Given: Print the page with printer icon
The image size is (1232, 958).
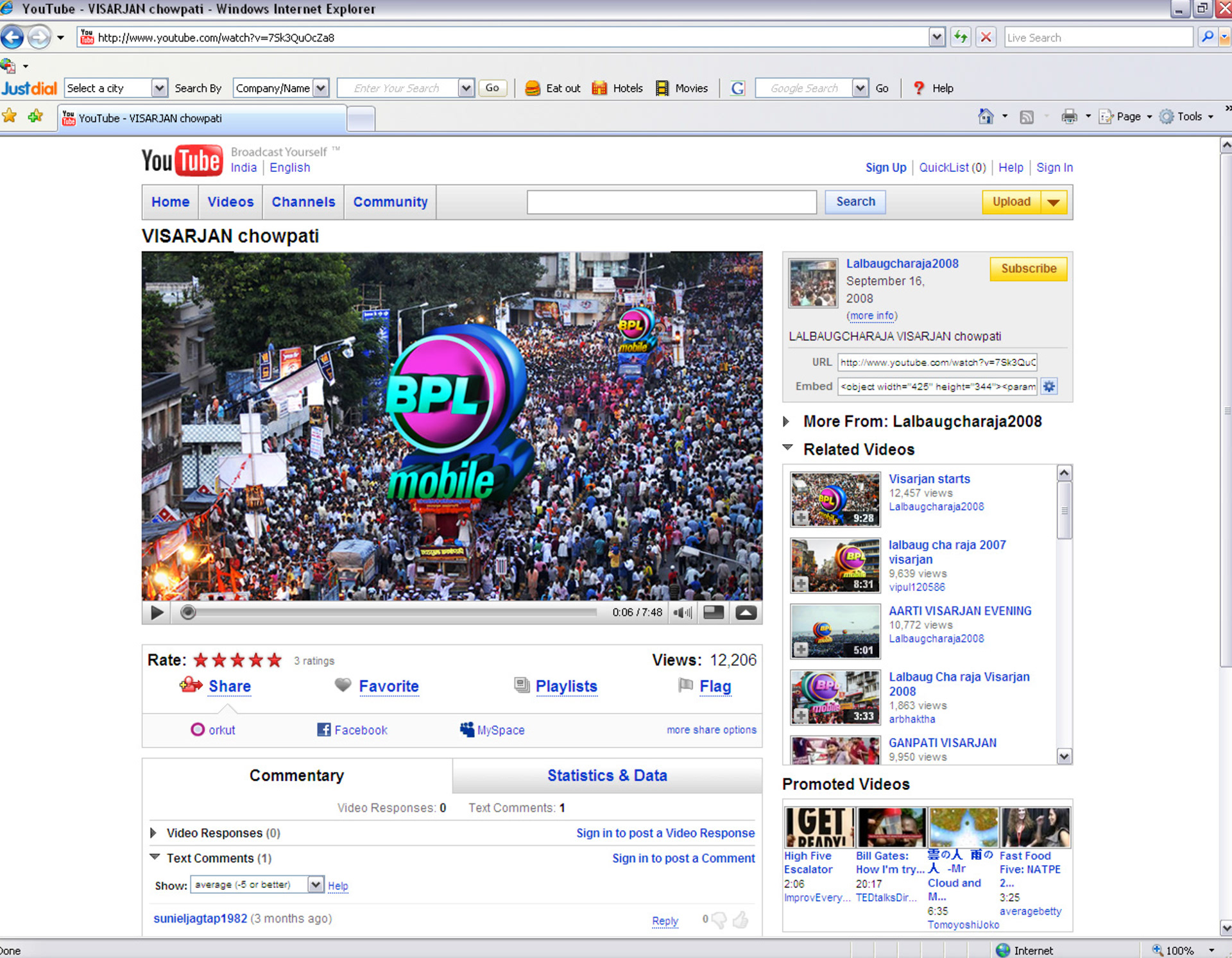Looking at the screenshot, I should (x=1069, y=116).
